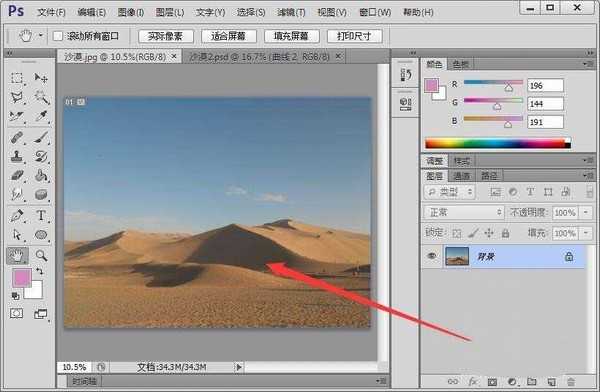Reset default foreground and background colors
The image size is (600, 392).
coord(15,296)
